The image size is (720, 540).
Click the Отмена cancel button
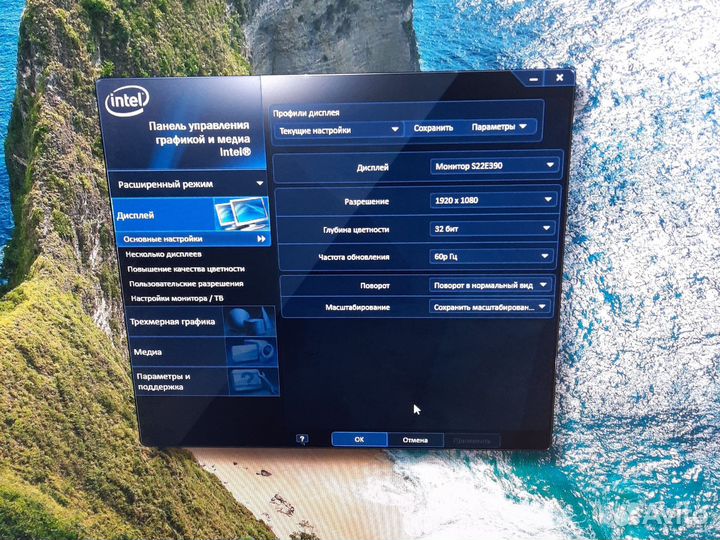[x=415, y=440]
